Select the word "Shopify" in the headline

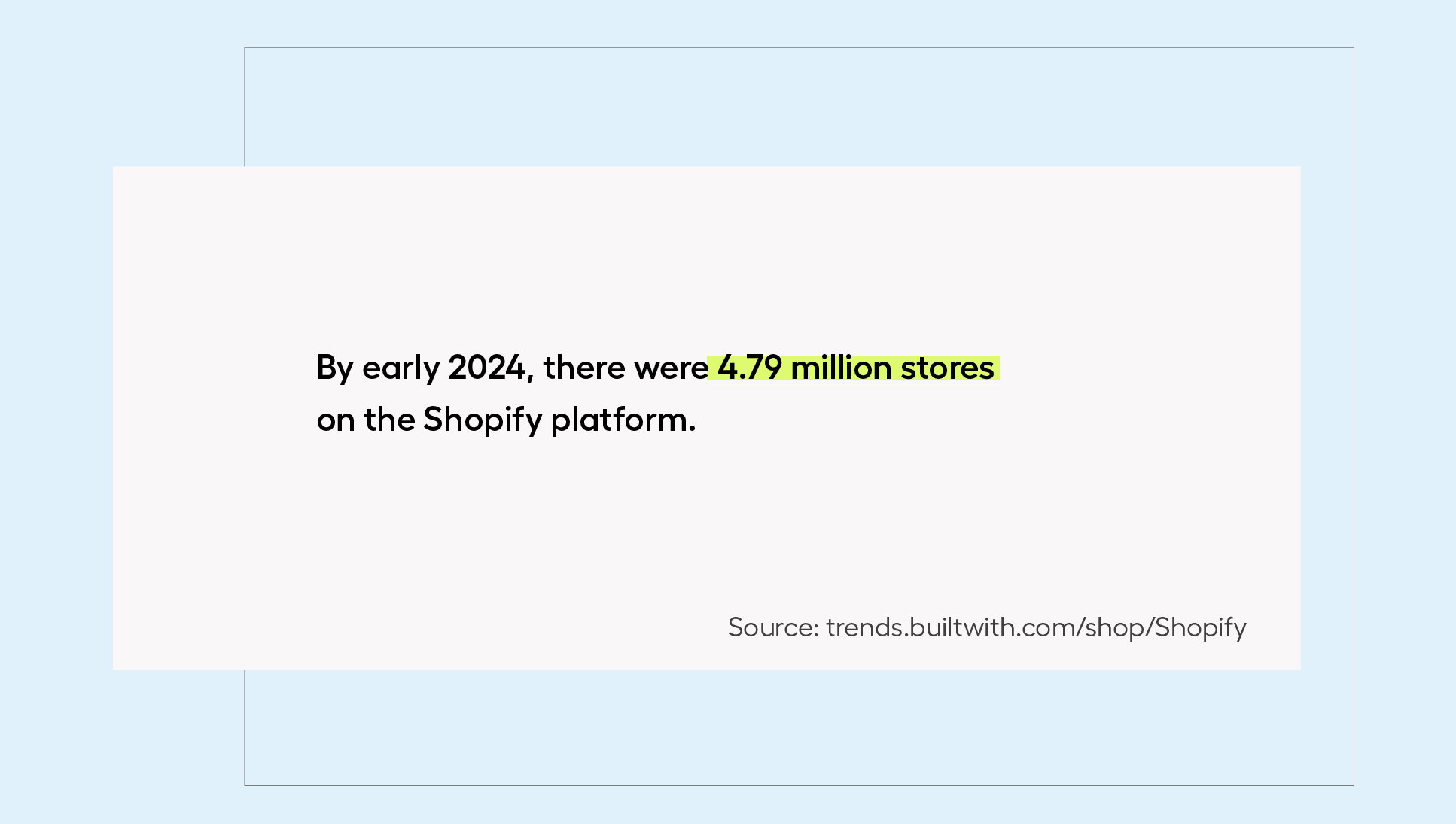tap(483, 420)
